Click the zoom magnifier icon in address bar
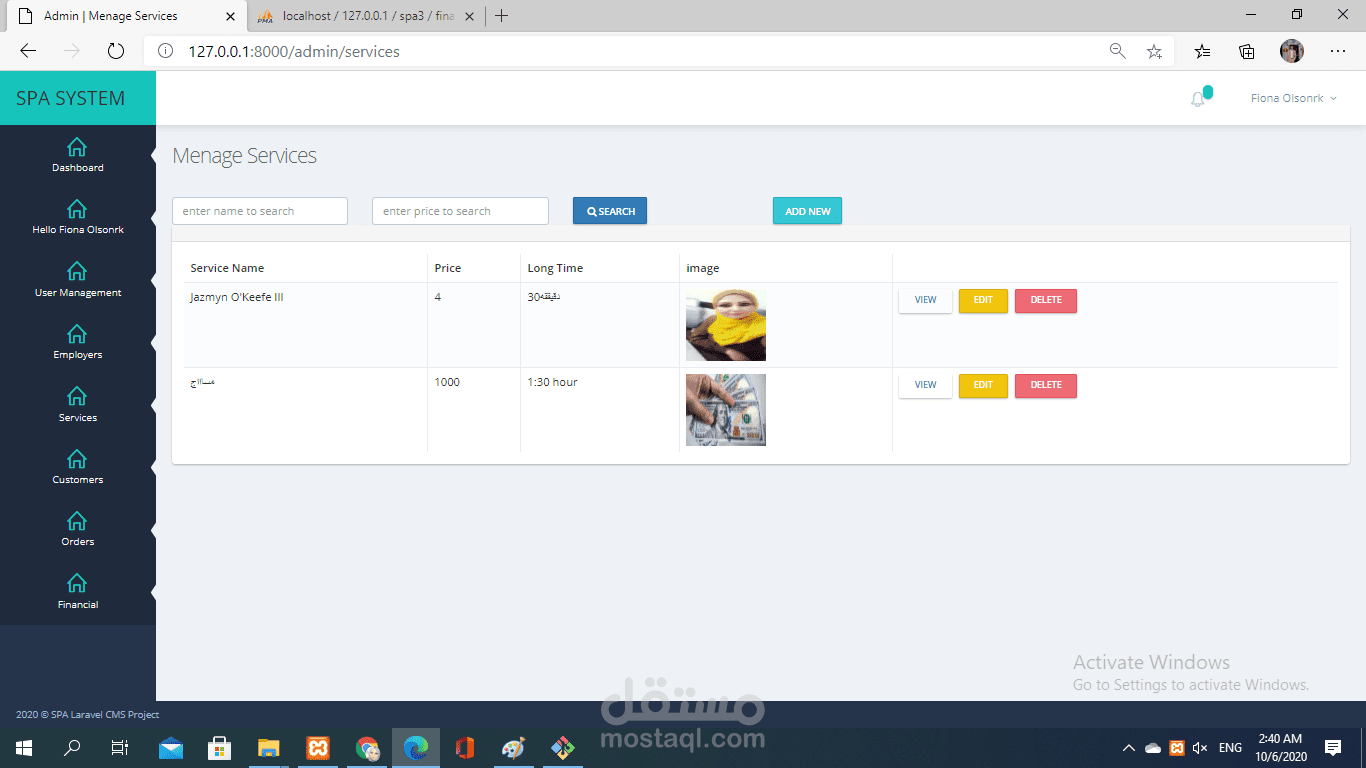 [x=1118, y=51]
